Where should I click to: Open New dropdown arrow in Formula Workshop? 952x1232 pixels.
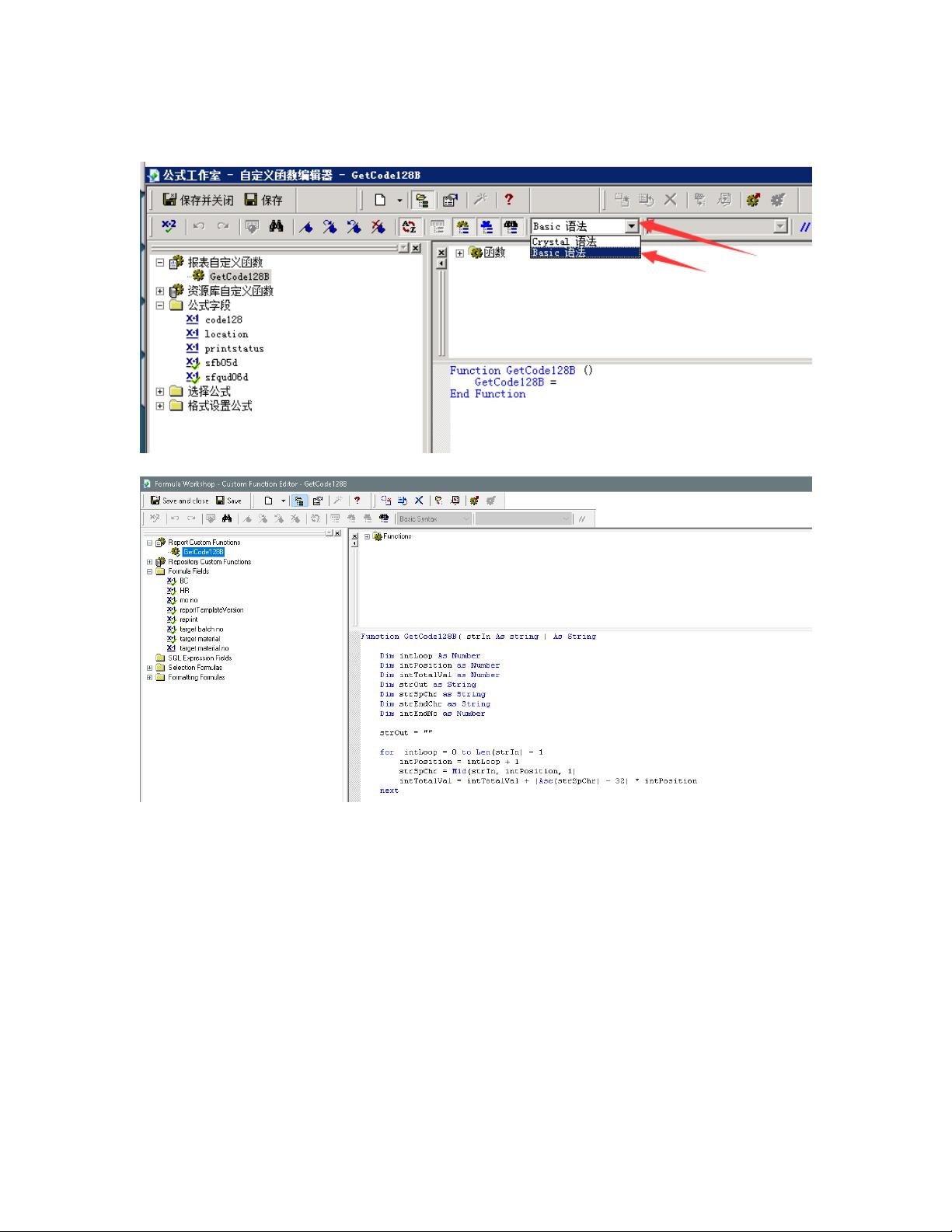click(x=283, y=501)
